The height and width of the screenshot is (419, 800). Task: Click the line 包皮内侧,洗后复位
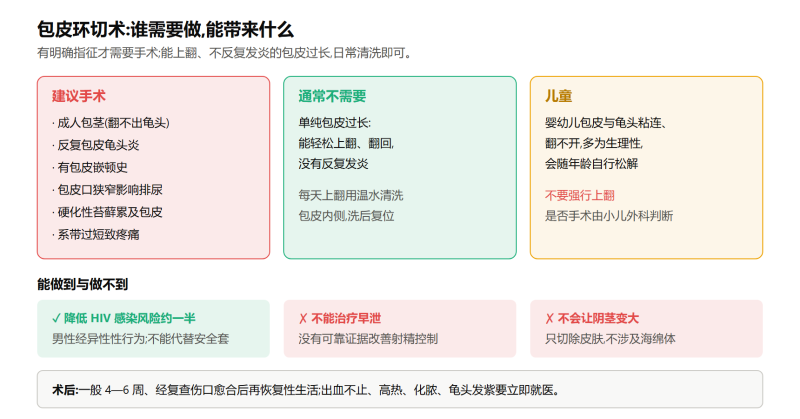(346, 216)
